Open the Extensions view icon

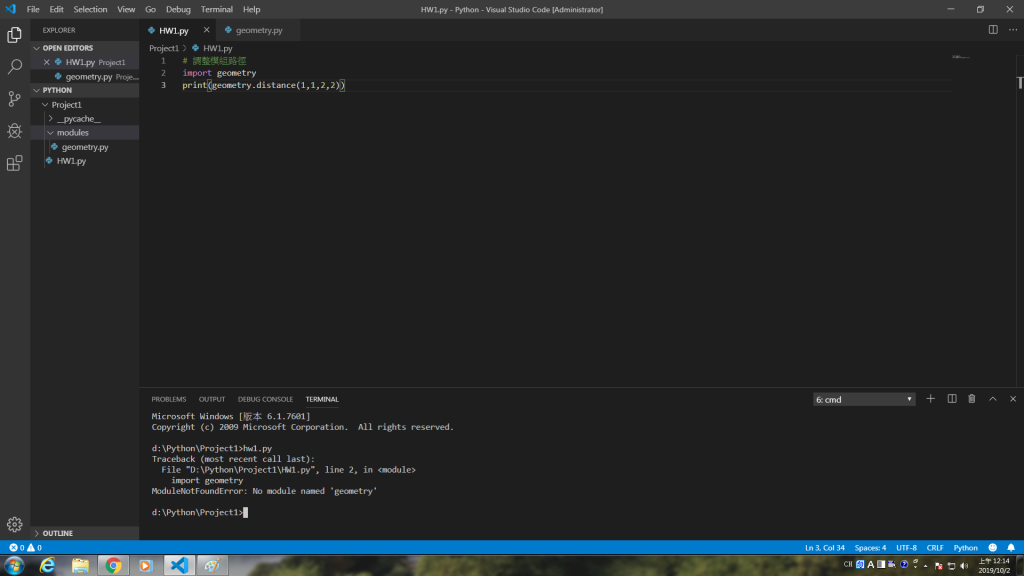[x=14, y=163]
